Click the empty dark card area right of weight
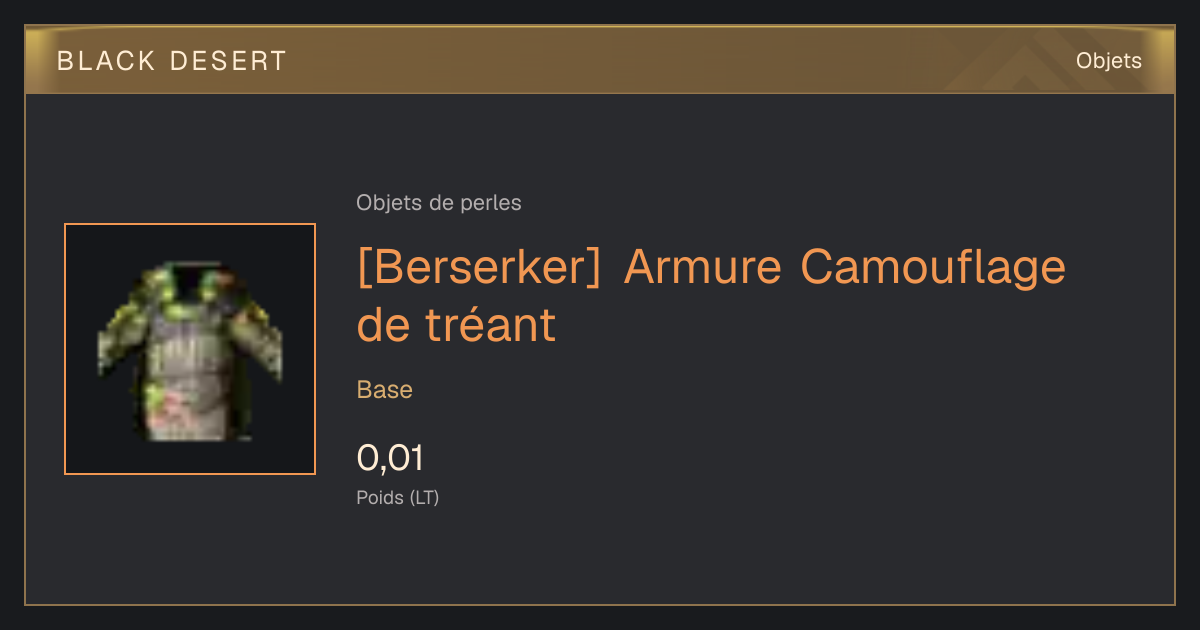This screenshot has width=1200, height=630. click(800, 470)
